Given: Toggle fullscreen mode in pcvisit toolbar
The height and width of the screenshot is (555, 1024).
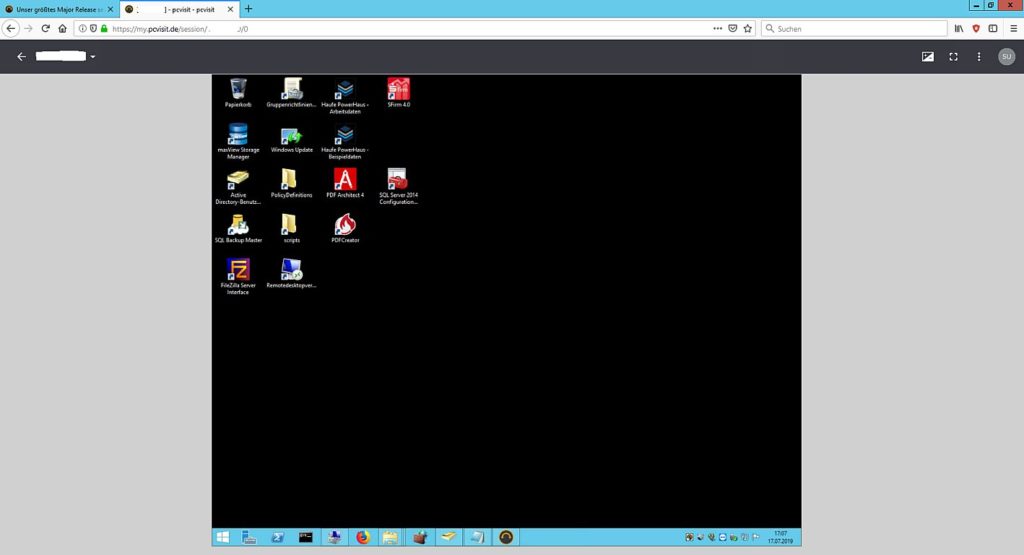Looking at the screenshot, I should (x=953, y=57).
